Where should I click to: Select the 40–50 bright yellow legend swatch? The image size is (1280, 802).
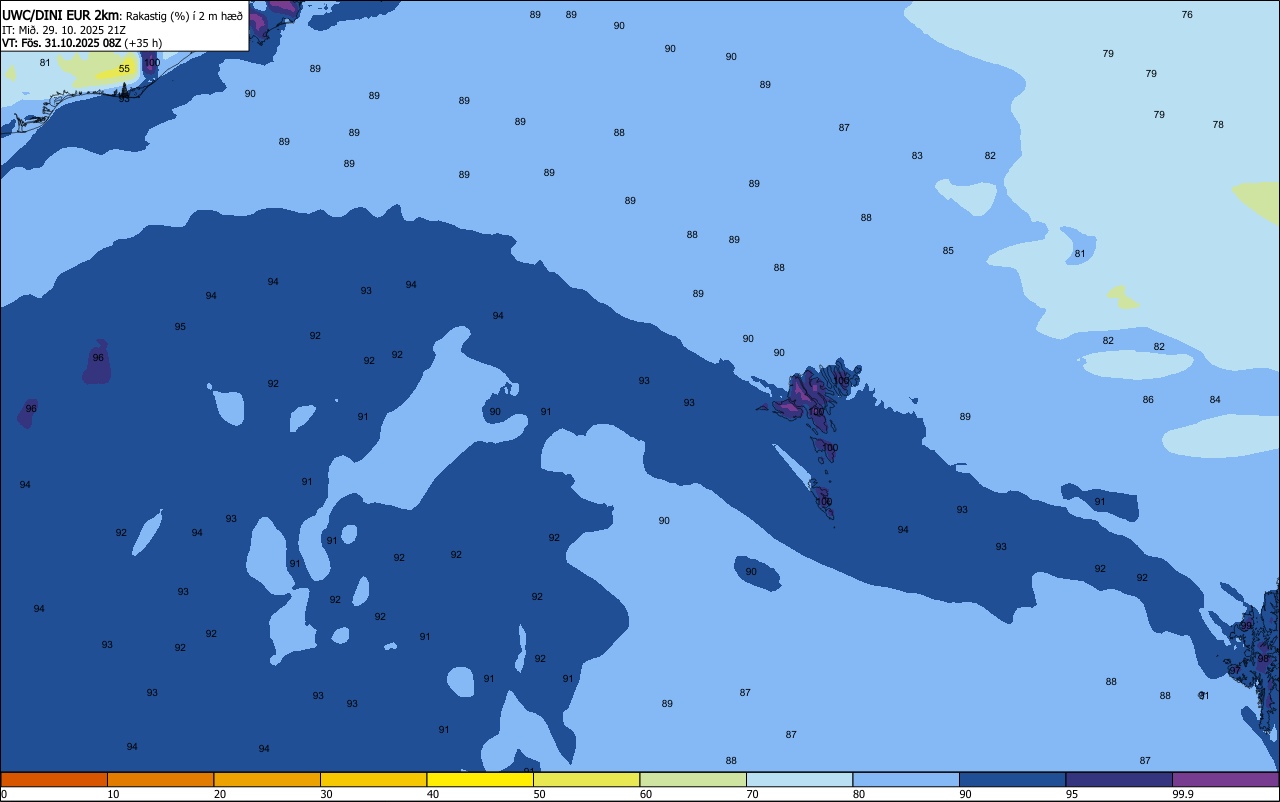pos(480,779)
